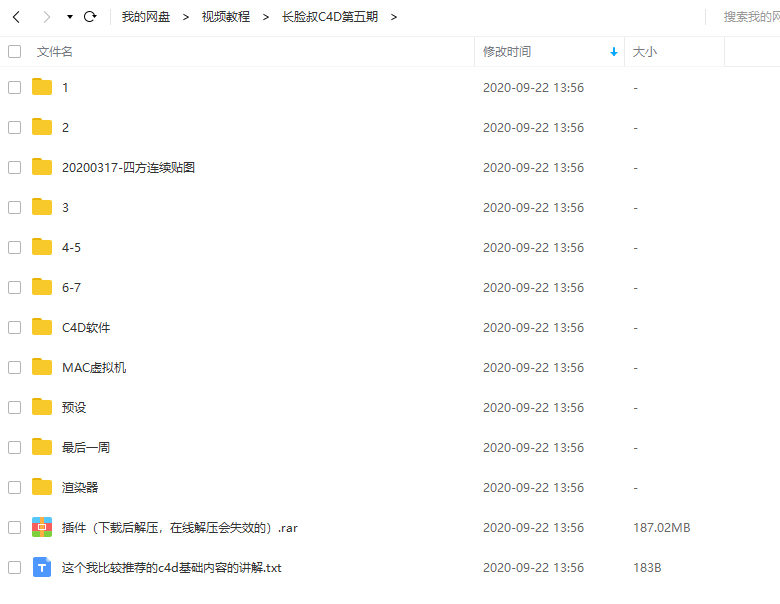Check the box for the 插件 rar file
The height and width of the screenshot is (604, 780).
(x=14, y=527)
